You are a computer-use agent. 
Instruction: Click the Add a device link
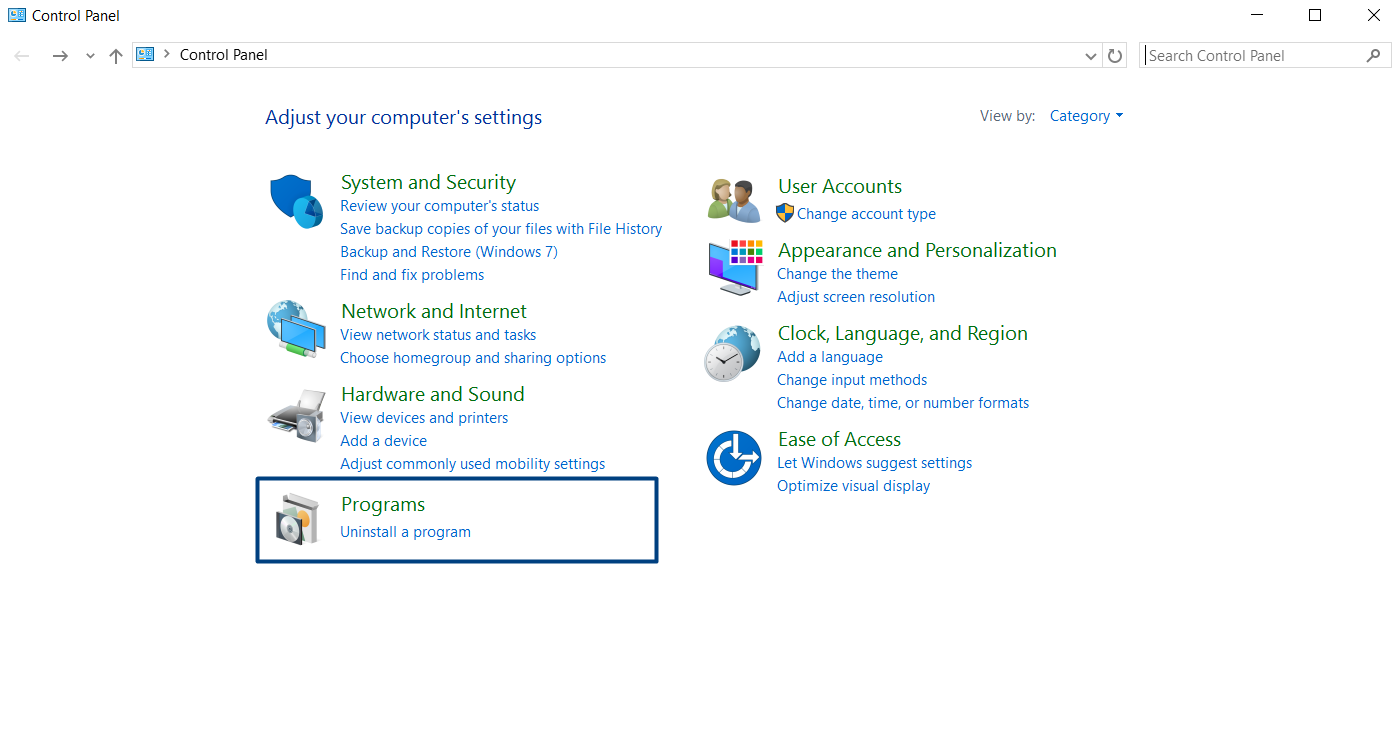pyautogui.click(x=383, y=441)
